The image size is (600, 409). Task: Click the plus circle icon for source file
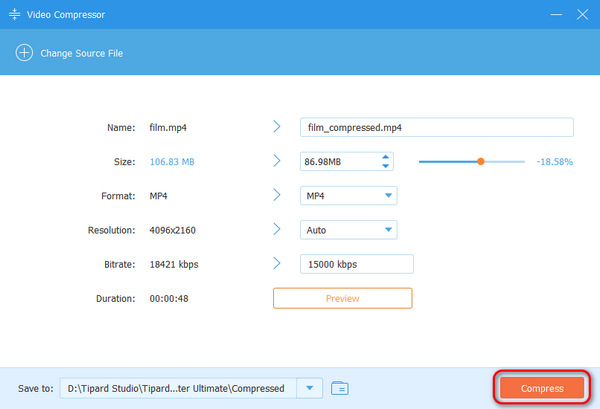[x=24, y=53]
